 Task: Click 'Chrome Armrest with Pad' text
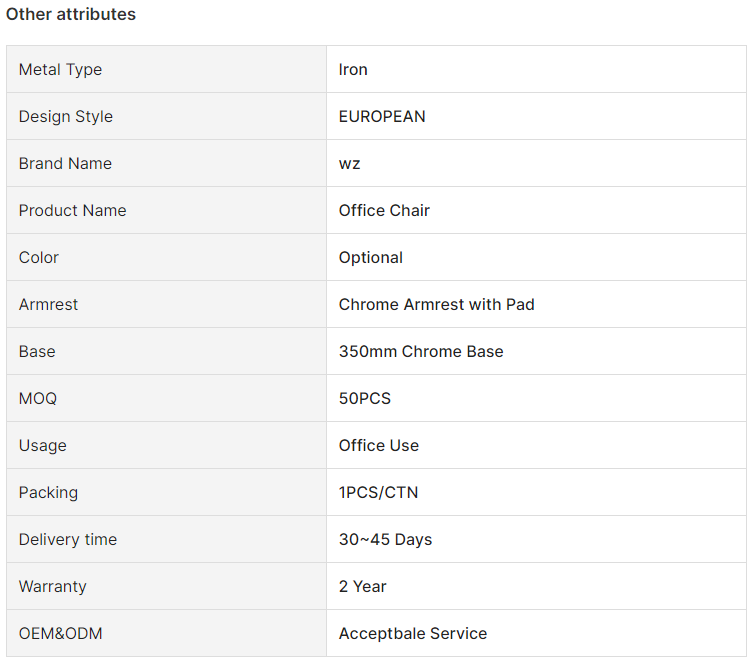point(436,304)
